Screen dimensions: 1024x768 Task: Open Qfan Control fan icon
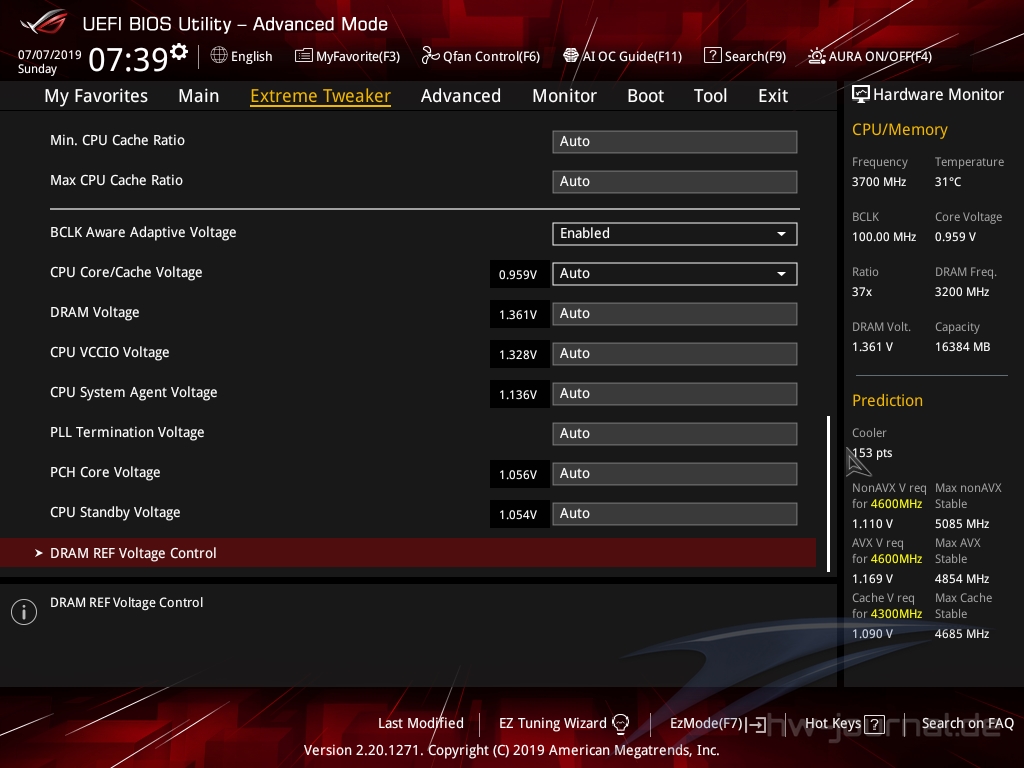pos(430,56)
